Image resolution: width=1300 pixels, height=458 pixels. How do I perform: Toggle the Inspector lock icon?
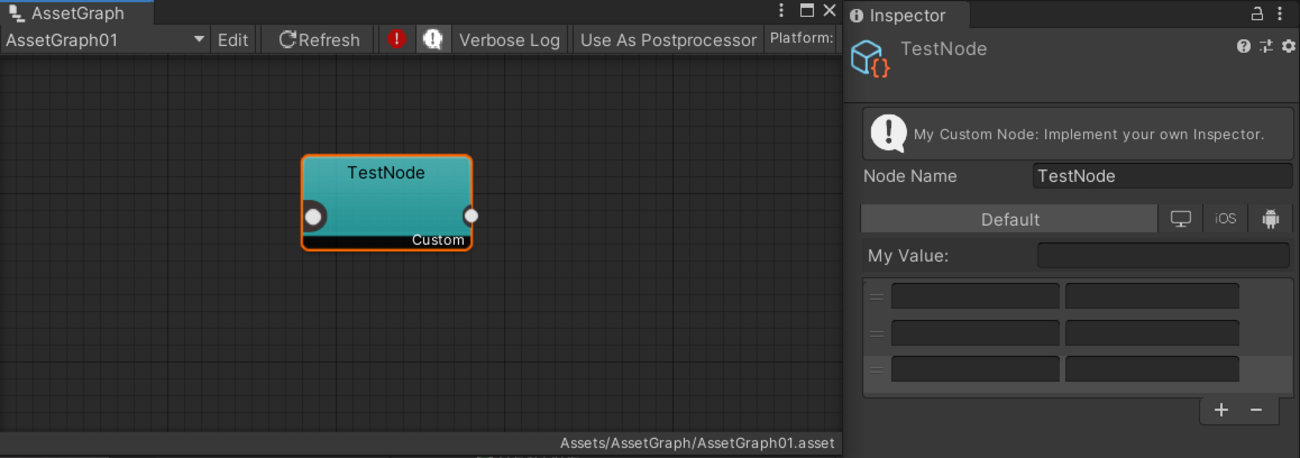click(x=1258, y=14)
